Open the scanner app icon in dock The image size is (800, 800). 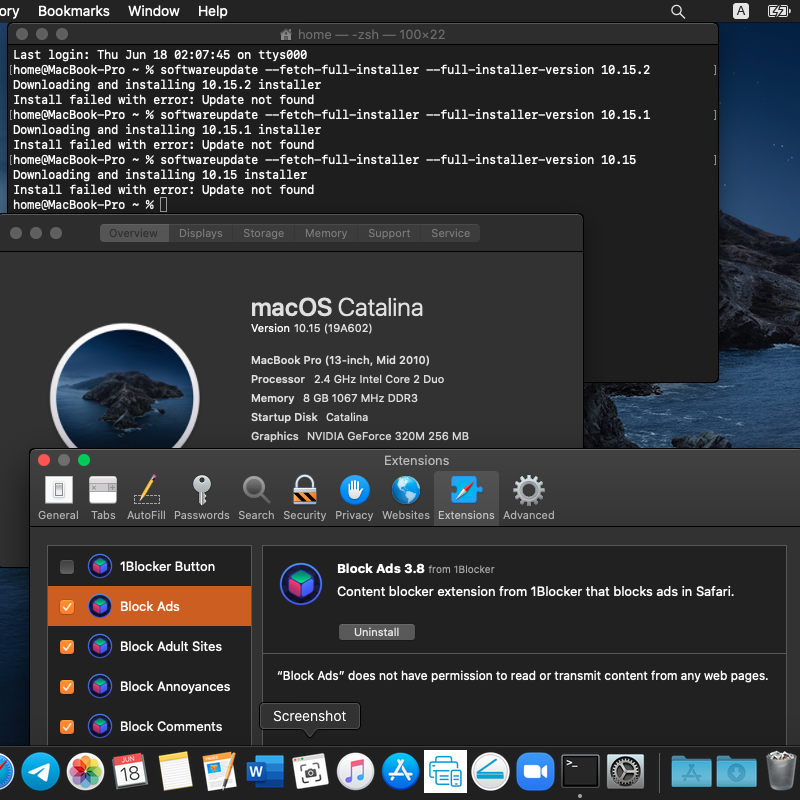point(490,771)
